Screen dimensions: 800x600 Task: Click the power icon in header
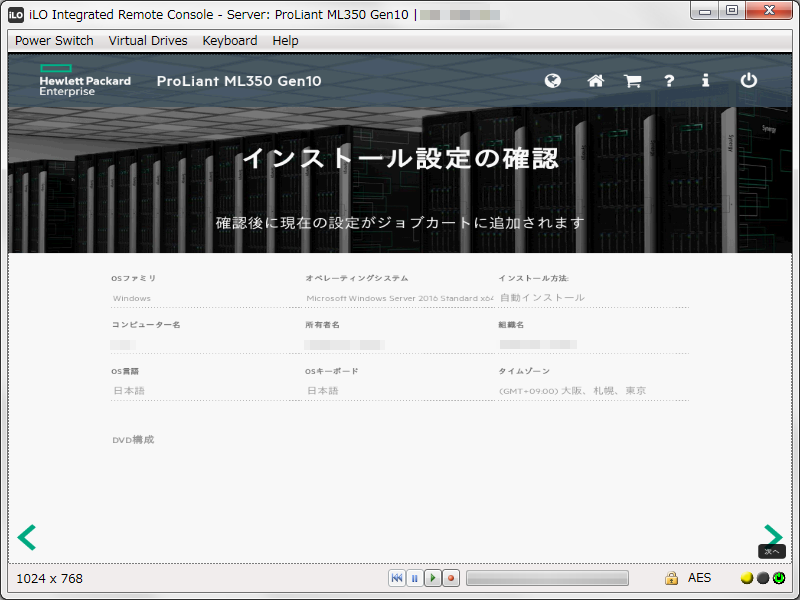click(x=748, y=80)
